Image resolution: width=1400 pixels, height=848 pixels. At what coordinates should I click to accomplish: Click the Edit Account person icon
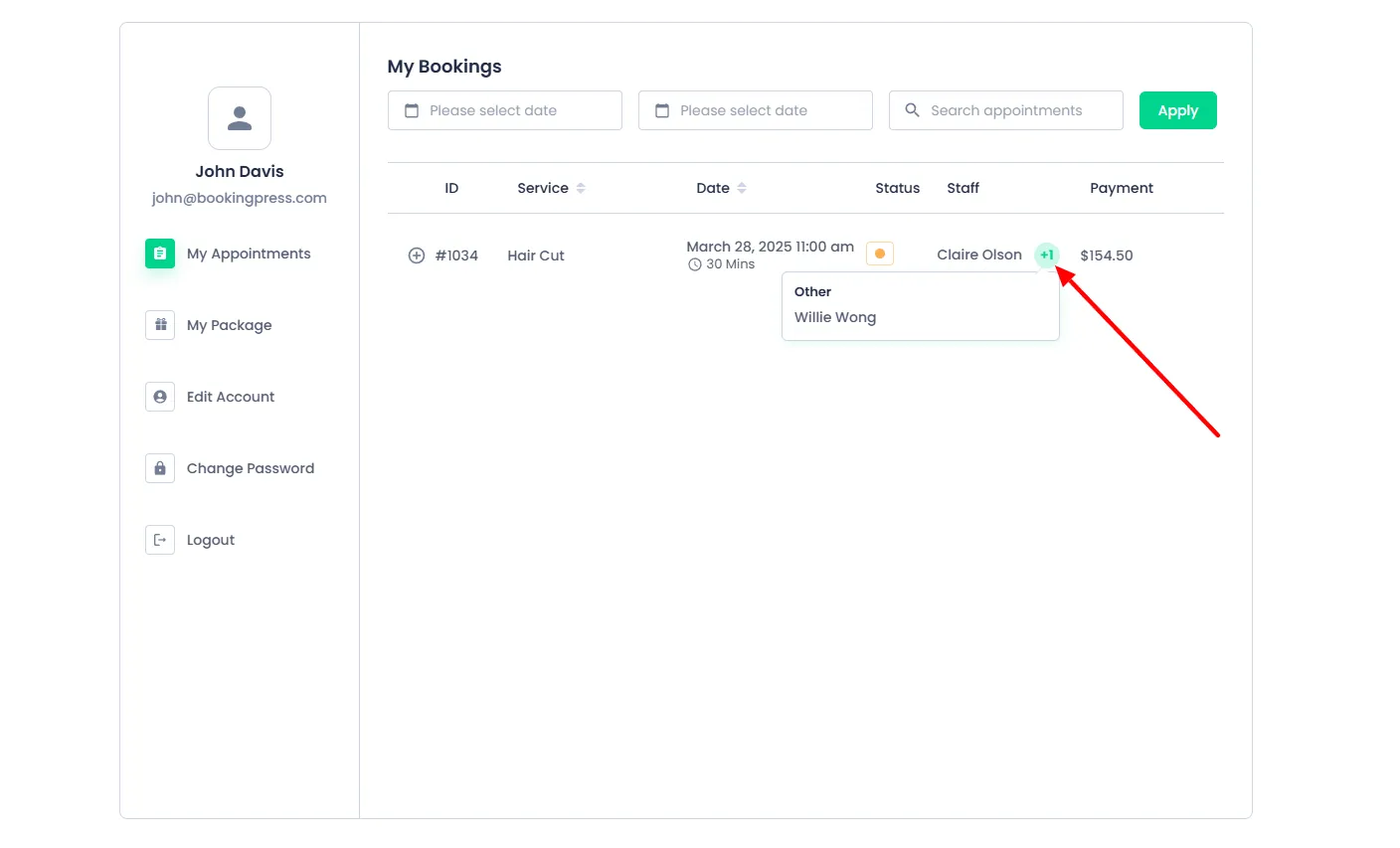point(160,397)
